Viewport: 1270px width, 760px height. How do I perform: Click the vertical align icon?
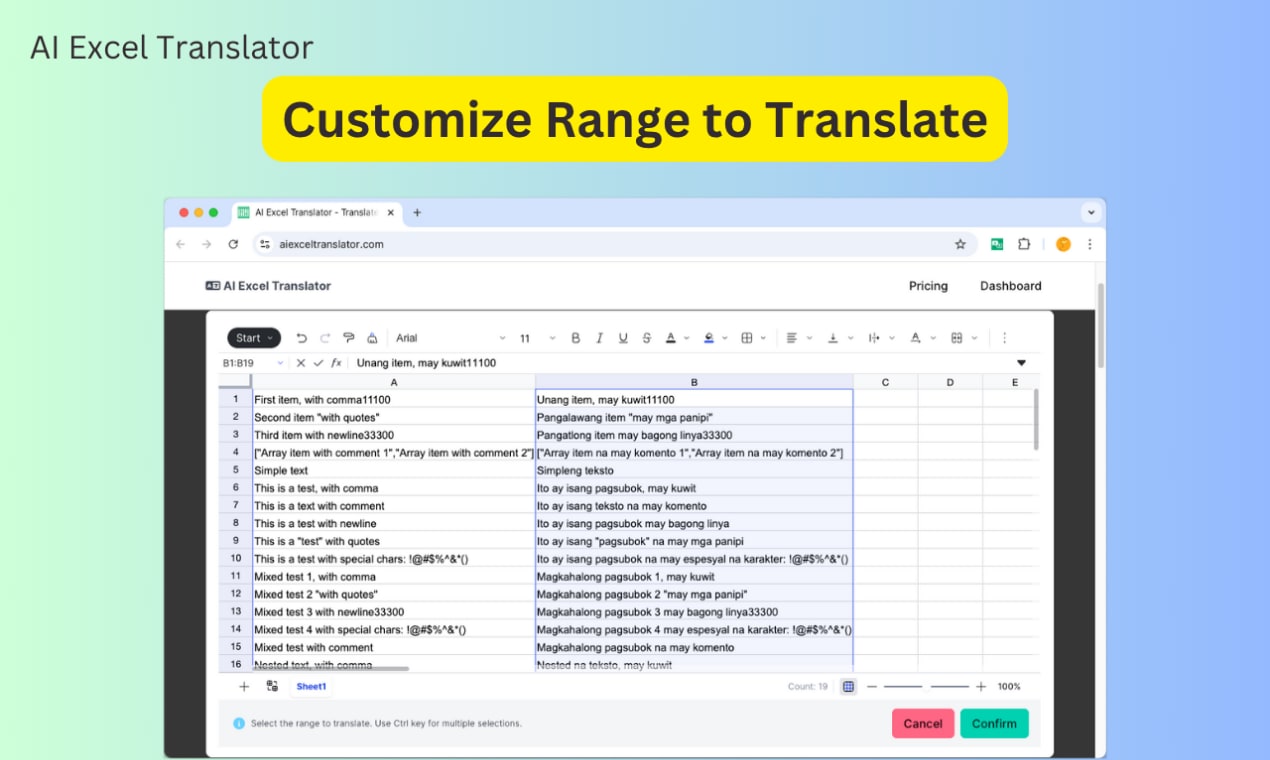pyautogui.click(x=832, y=338)
